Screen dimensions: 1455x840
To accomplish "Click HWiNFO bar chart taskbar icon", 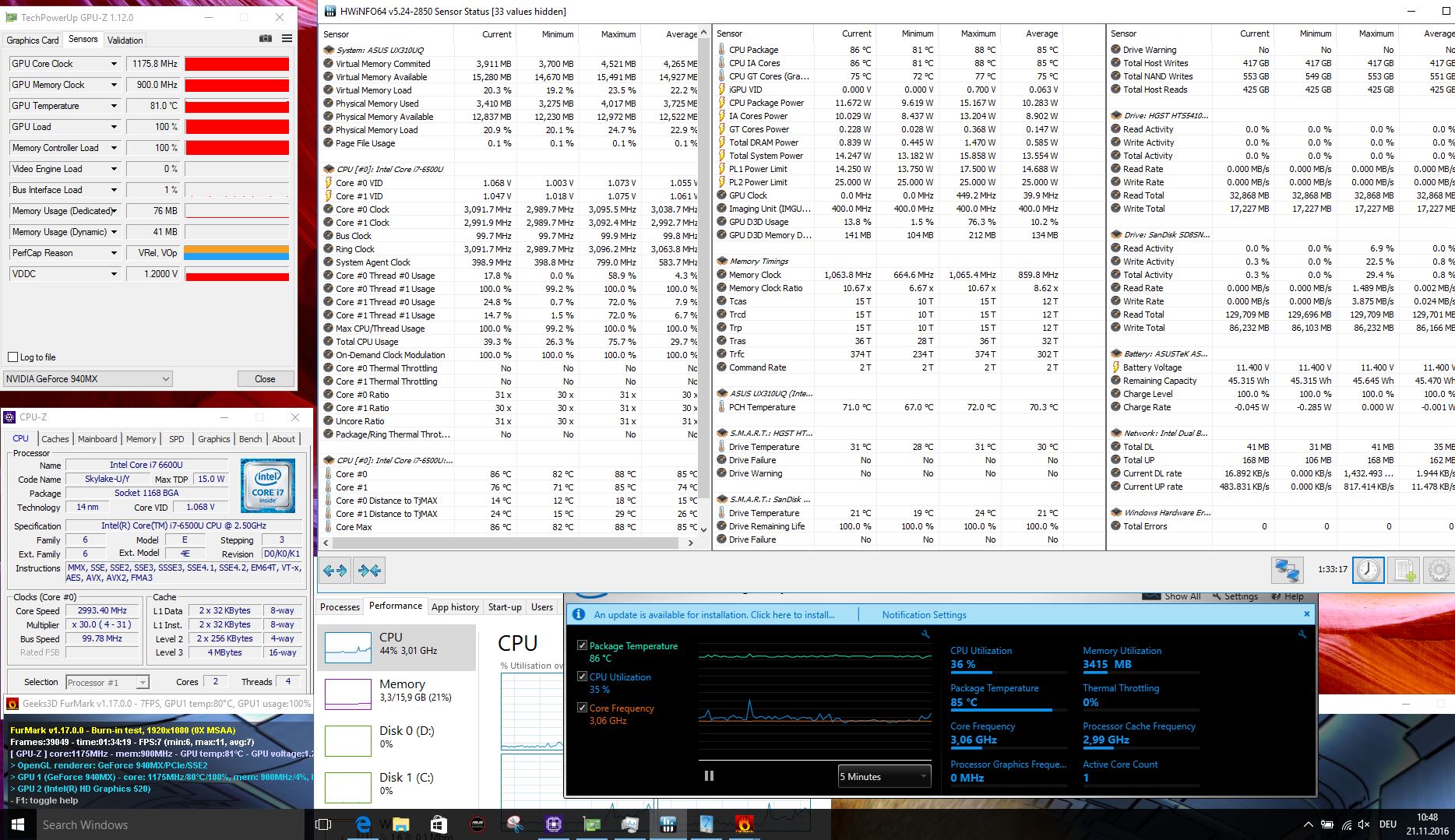I will (x=668, y=824).
